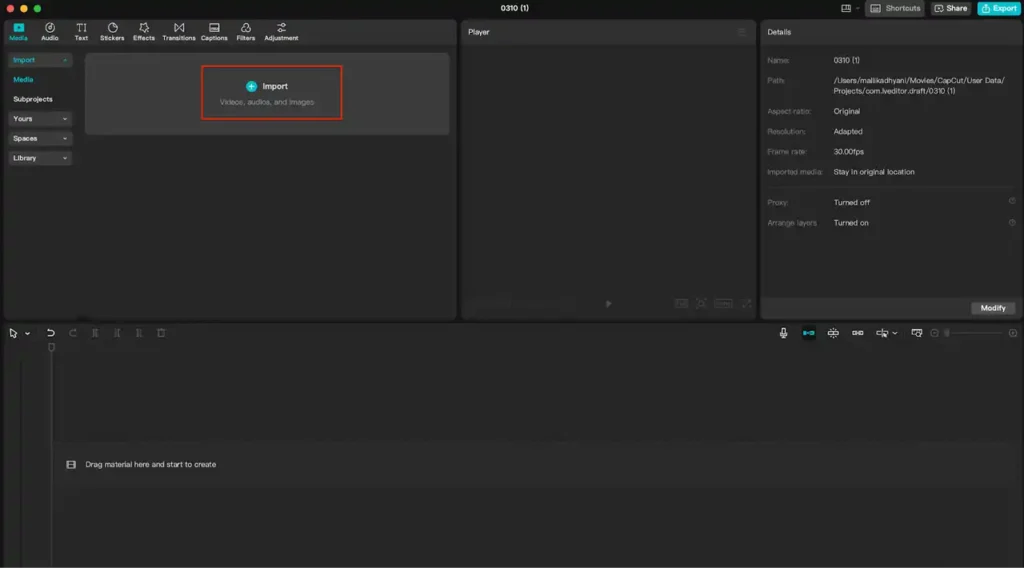Screen dimensions: 1024x568
Task: Toggle clip linkage on the timeline
Action: point(858,333)
